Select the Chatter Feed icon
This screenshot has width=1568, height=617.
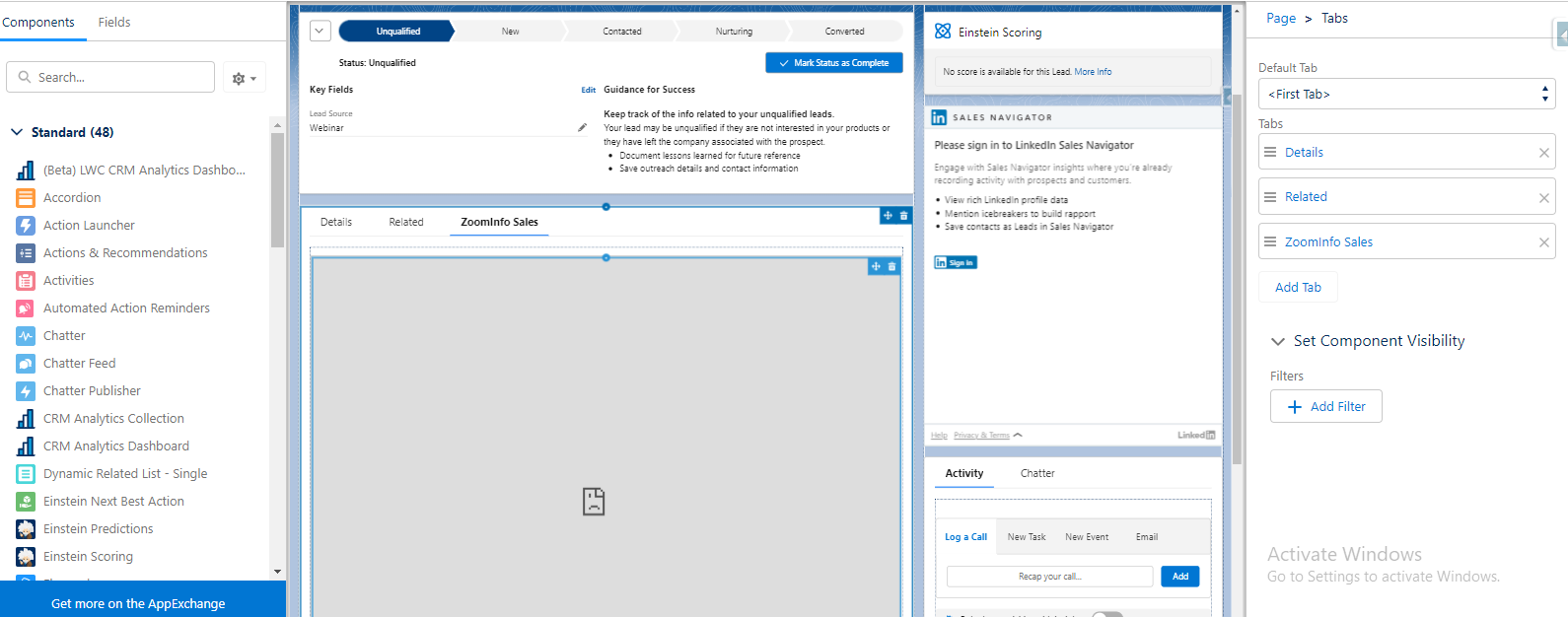26,364
